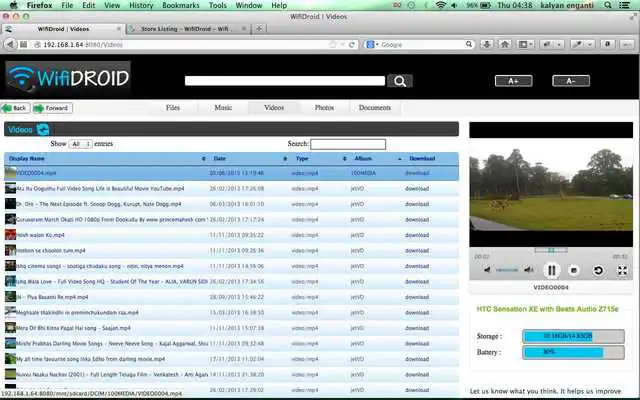Download Mera Dil Bhi Kitna Pagal Hai song
This screenshot has width=640, height=400.
click(417, 328)
